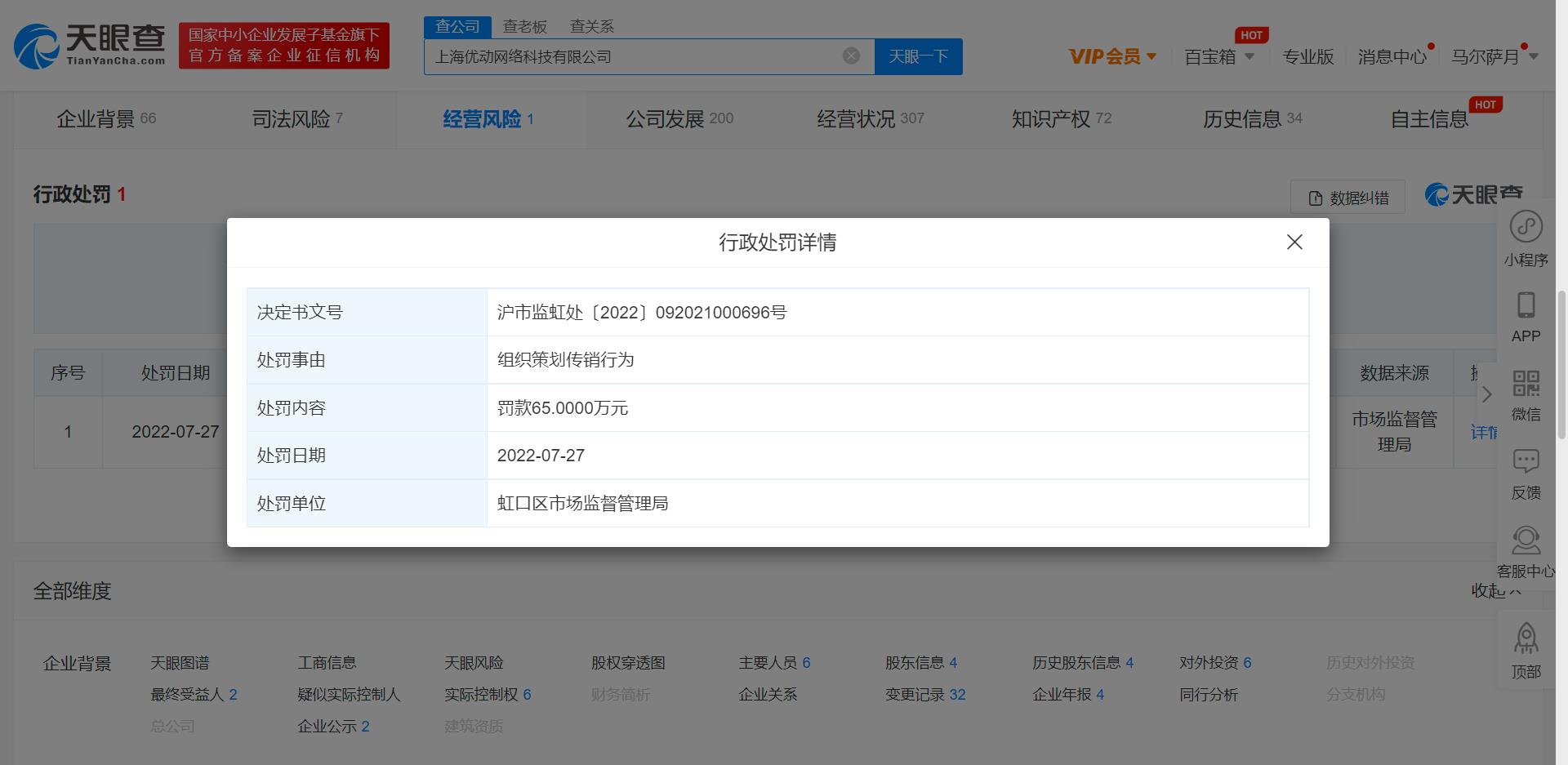1568x765 pixels.
Task: Open 最终受益人 2 link
Action: (194, 695)
